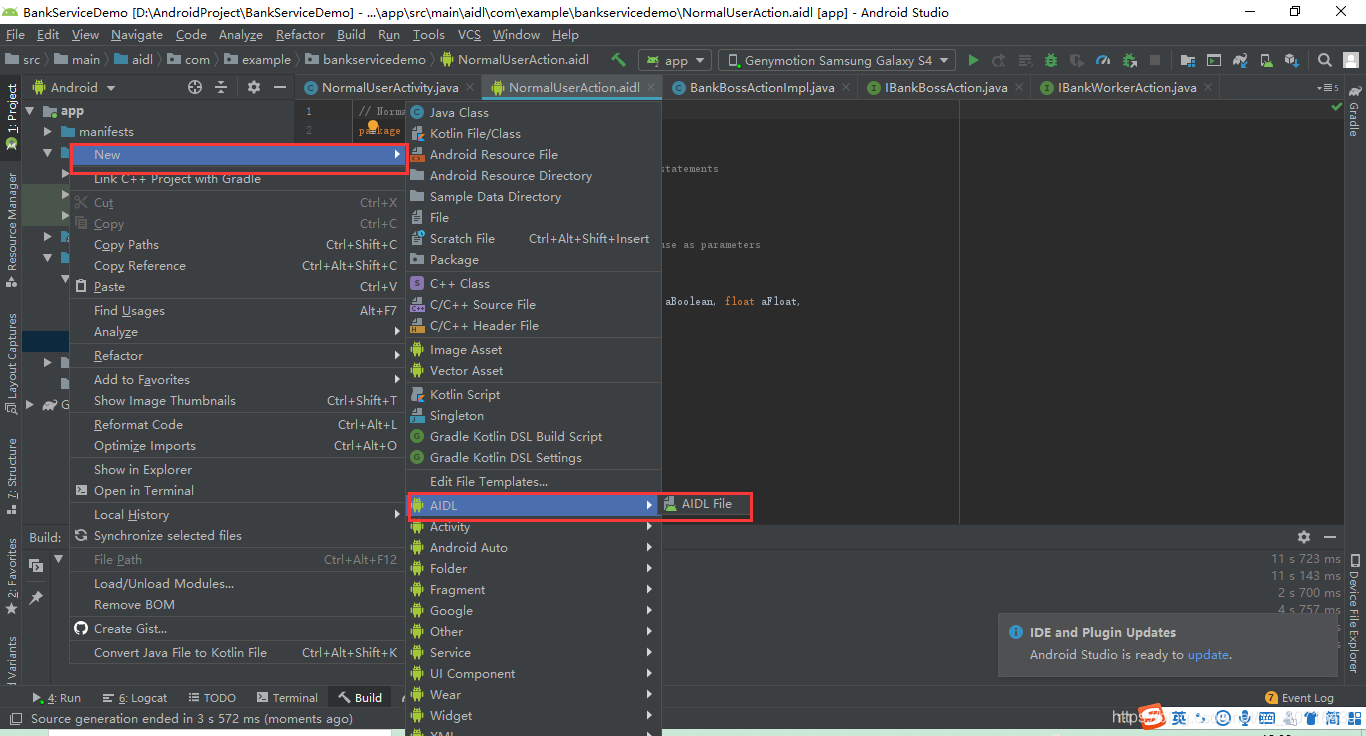This screenshot has height=736, width=1366.
Task: Open the Terminal tool window tab
Action: [x=287, y=698]
